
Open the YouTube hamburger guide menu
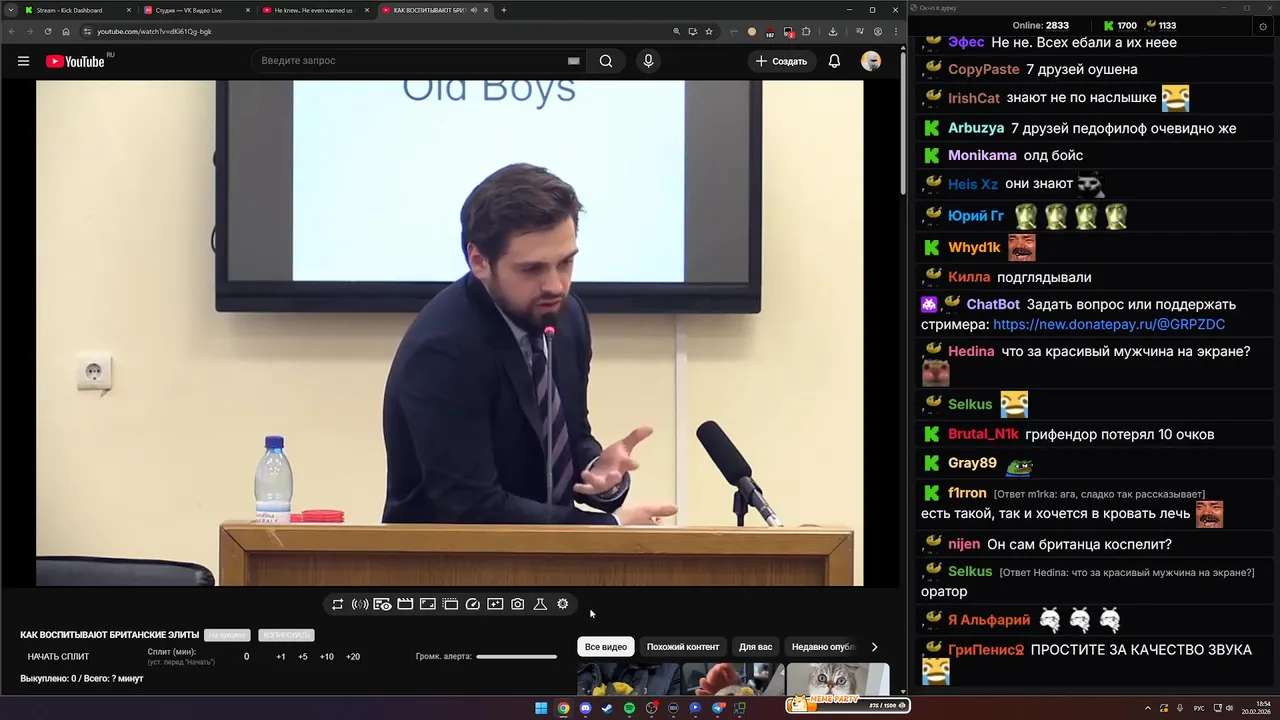click(x=23, y=61)
